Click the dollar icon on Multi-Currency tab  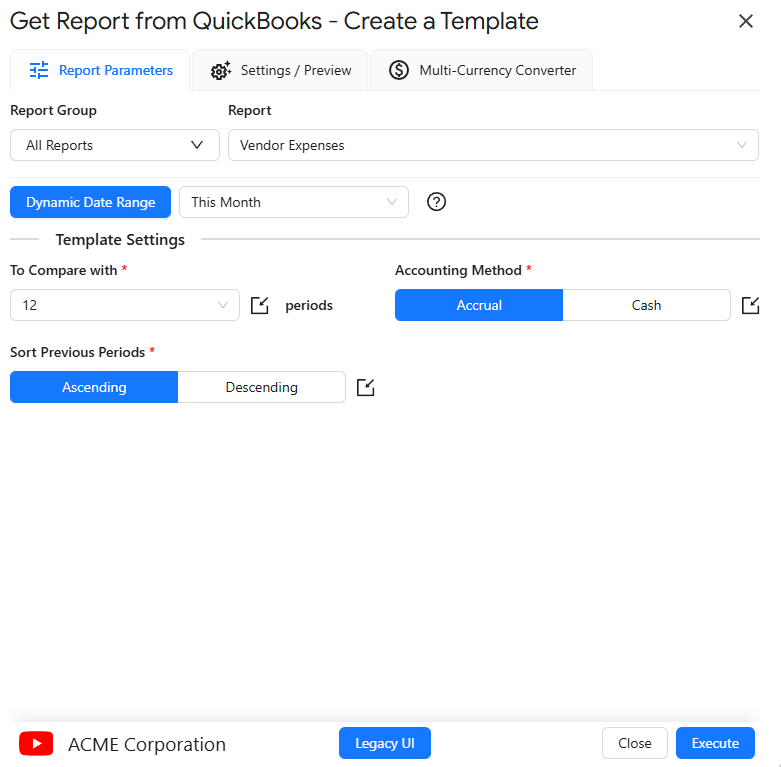tap(399, 70)
